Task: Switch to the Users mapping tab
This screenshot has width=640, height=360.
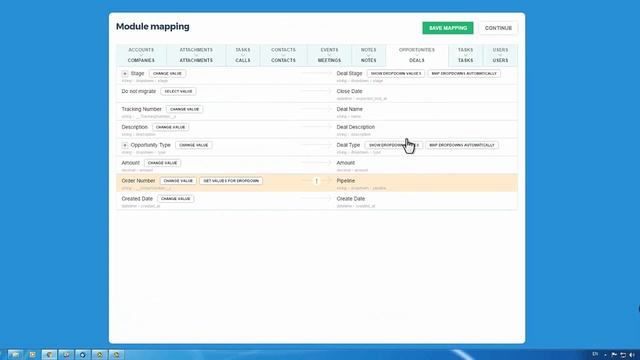Action: (x=500, y=55)
